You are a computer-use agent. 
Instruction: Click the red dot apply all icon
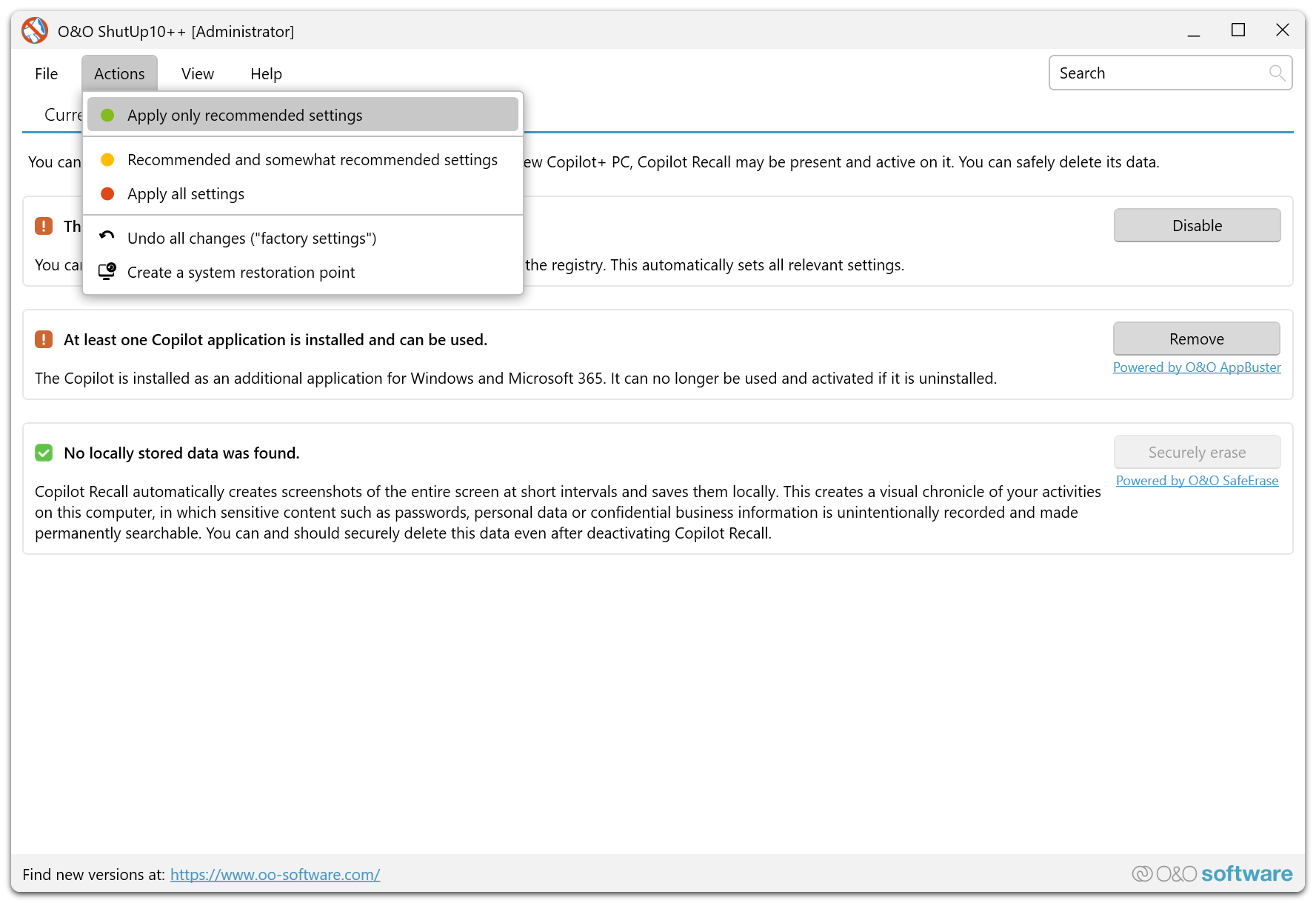[x=107, y=194]
